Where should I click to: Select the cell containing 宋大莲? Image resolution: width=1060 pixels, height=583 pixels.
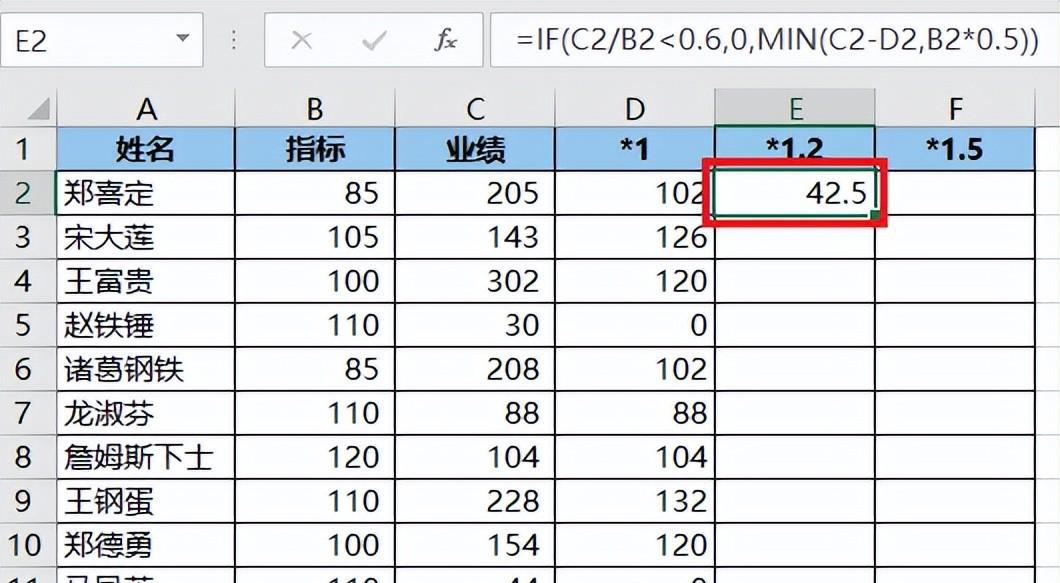pos(146,237)
